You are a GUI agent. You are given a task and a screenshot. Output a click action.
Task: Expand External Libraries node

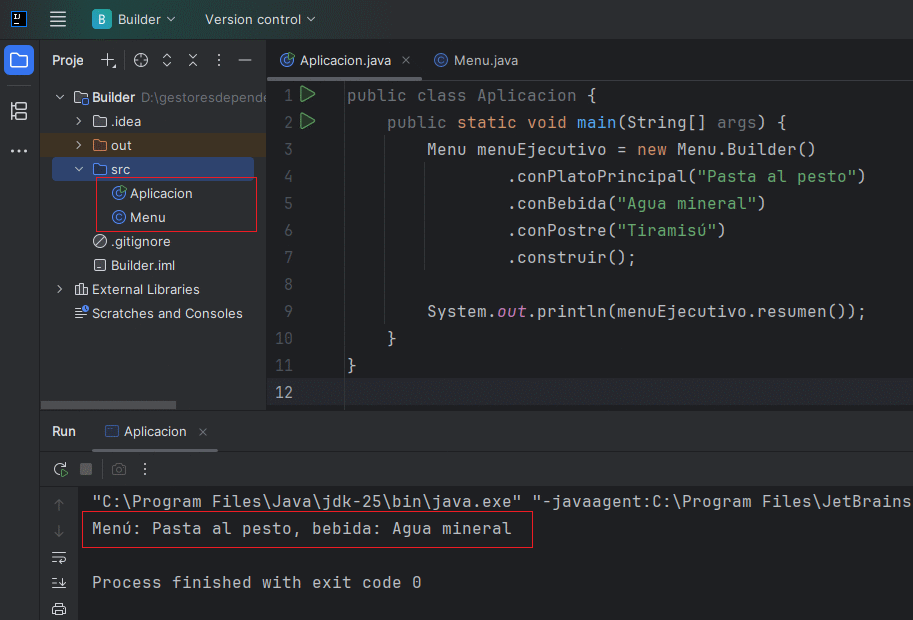pyautogui.click(x=60, y=289)
